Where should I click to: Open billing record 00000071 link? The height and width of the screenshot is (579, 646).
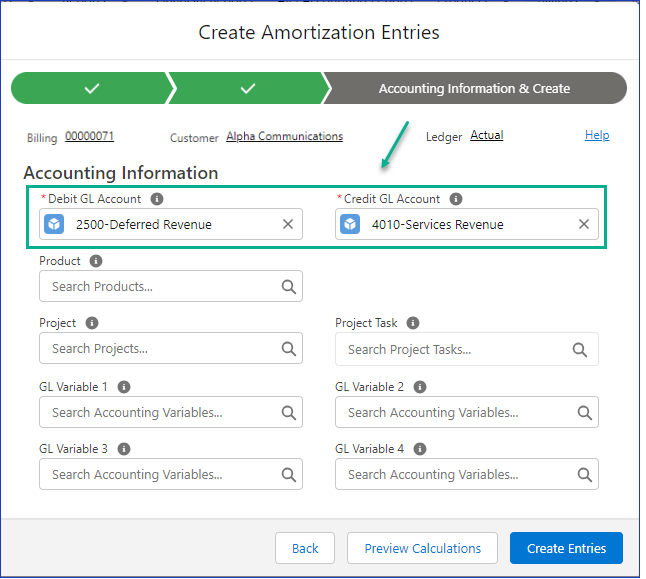point(89,136)
